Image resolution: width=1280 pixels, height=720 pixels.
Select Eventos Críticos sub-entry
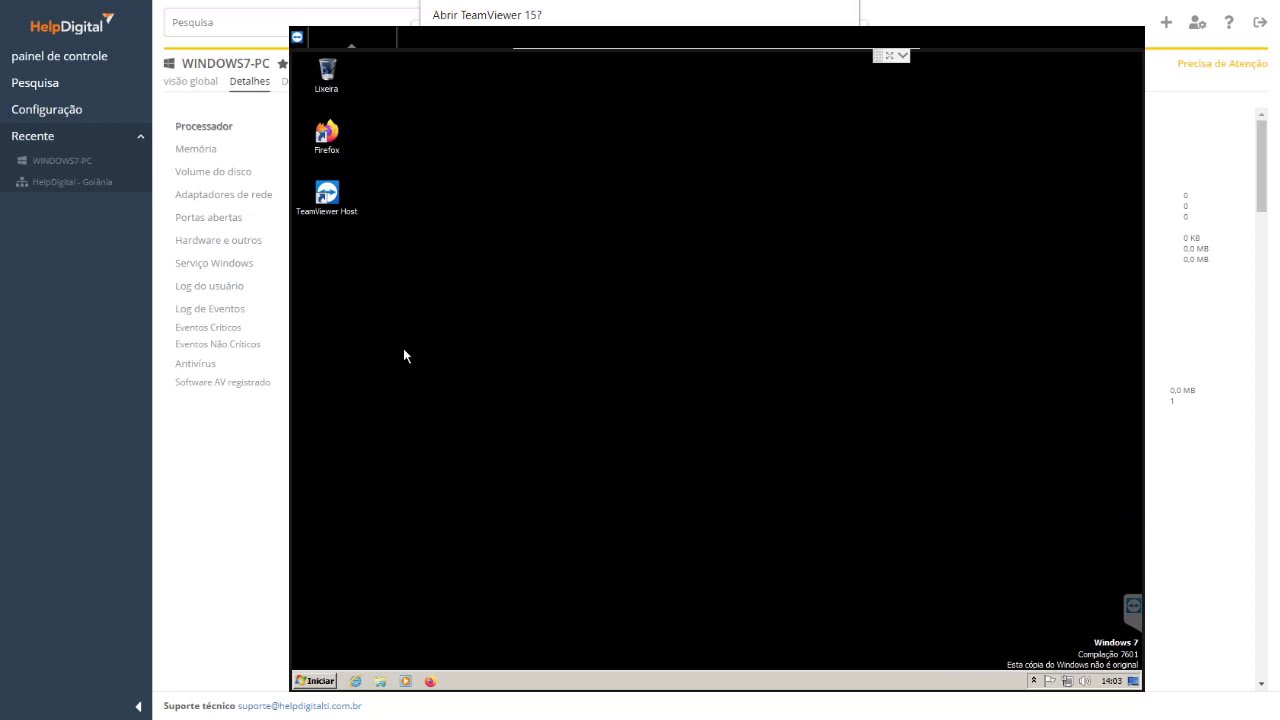click(208, 327)
